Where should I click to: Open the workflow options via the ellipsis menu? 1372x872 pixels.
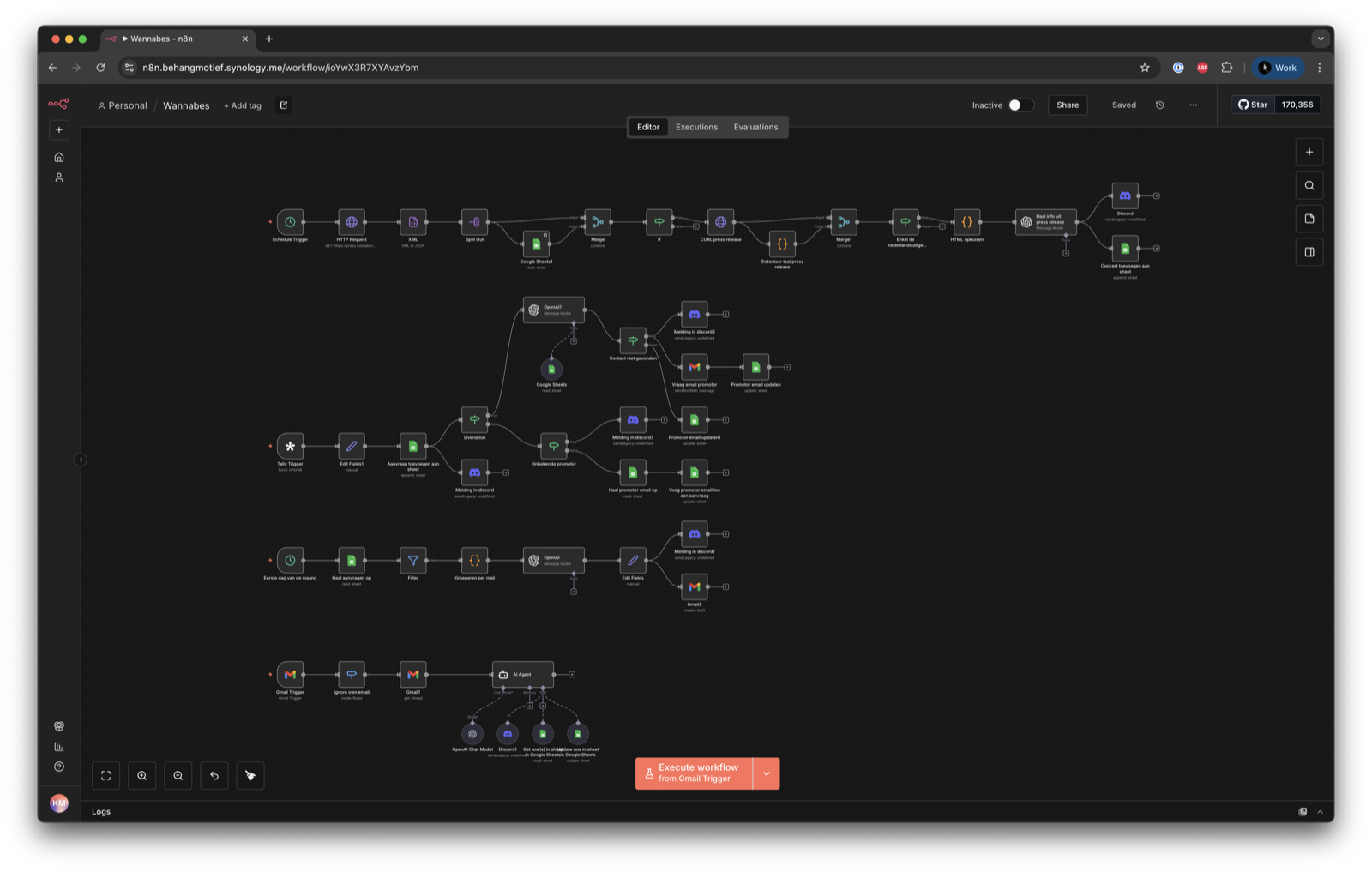click(x=1194, y=105)
